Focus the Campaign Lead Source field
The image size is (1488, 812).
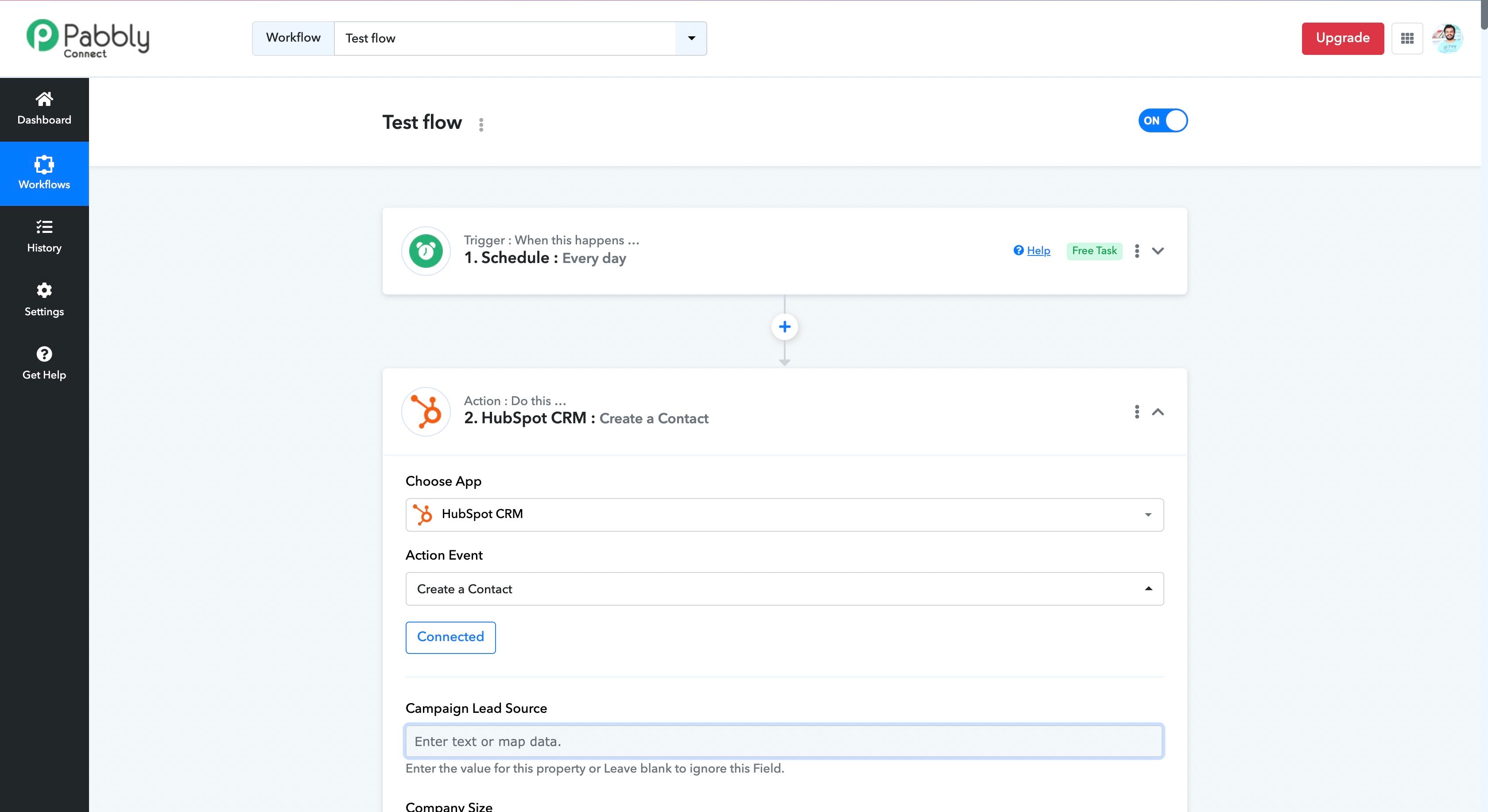tap(784, 741)
